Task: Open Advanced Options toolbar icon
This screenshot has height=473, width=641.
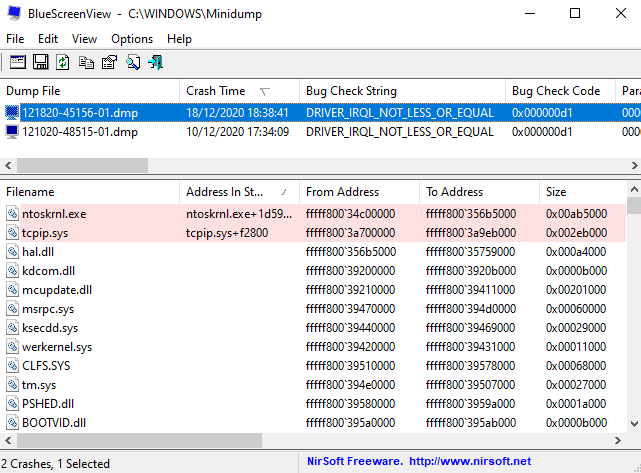Action: tap(18, 63)
